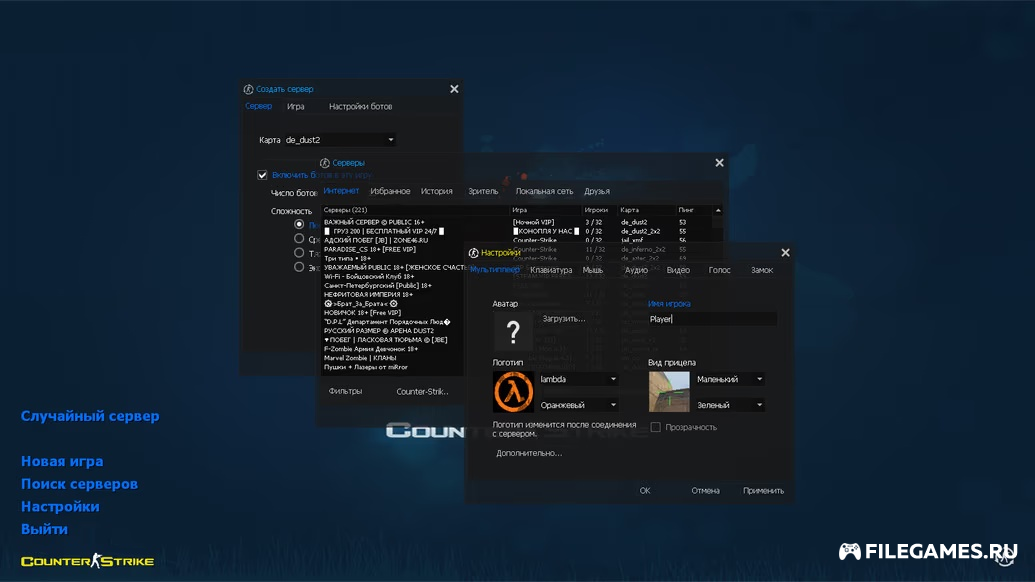1035x582 pixels.
Task: Click the Применить button
Action: (x=763, y=491)
